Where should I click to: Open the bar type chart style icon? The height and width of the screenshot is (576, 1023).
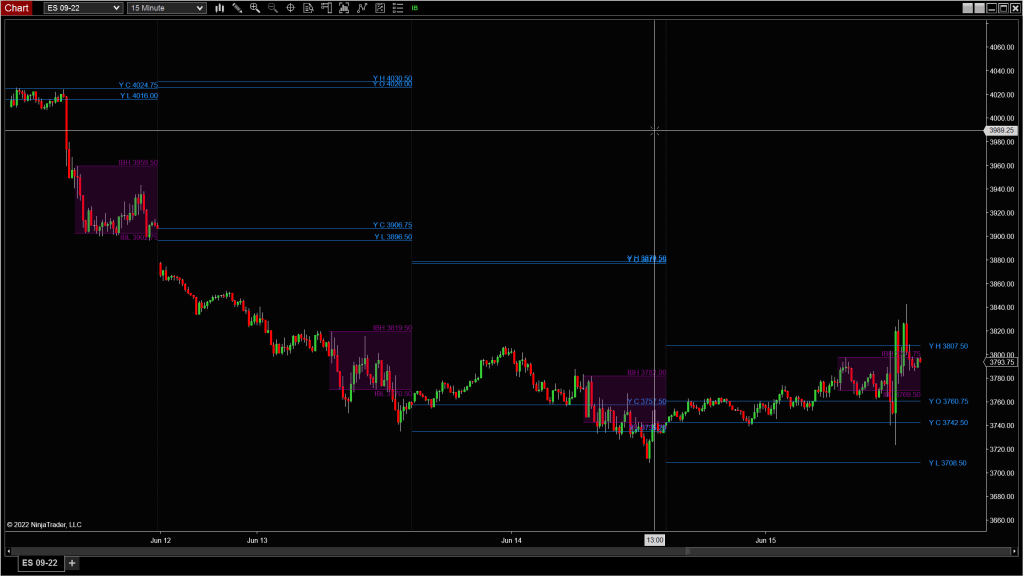pyautogui.click(x=219, y=8)
